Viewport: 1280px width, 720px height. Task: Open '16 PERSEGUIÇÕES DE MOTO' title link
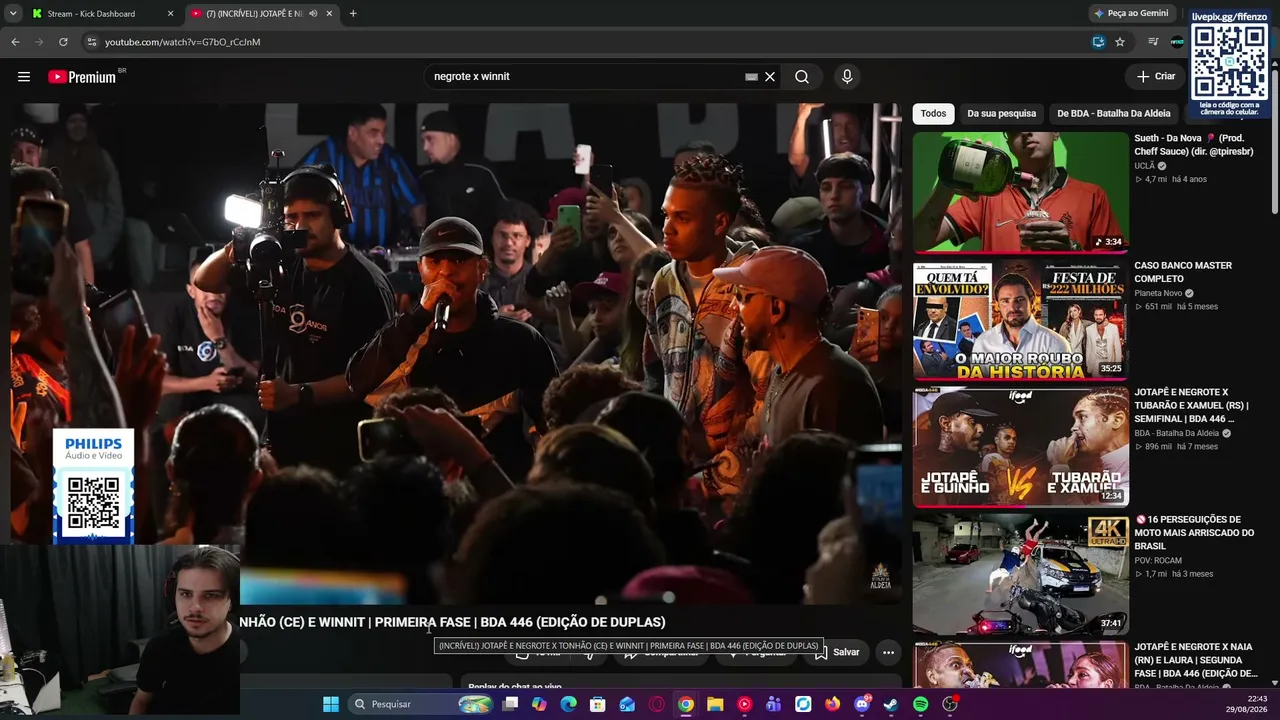[1194, 533]
